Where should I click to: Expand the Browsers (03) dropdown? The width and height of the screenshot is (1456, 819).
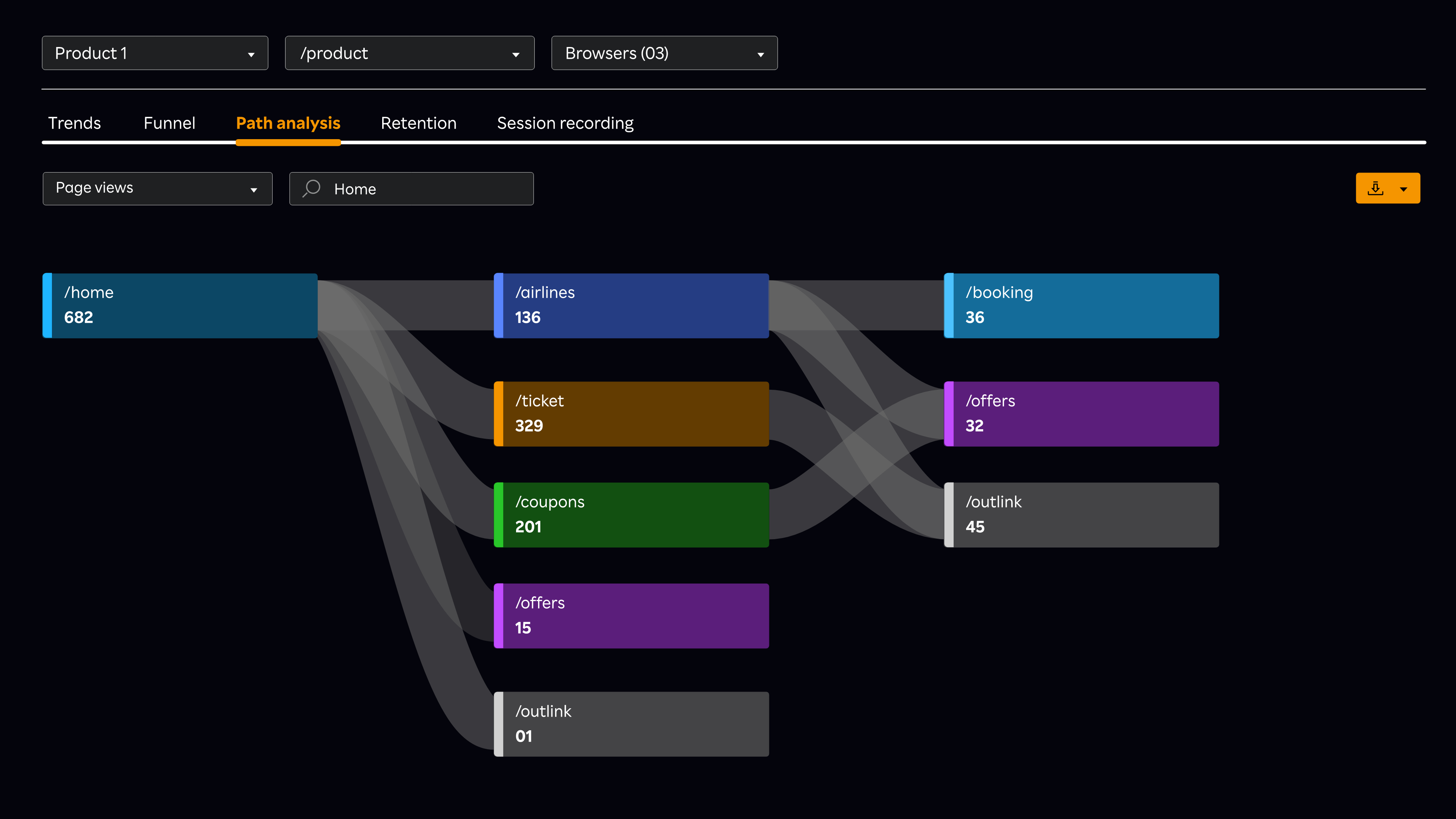[x=664, y=53]
